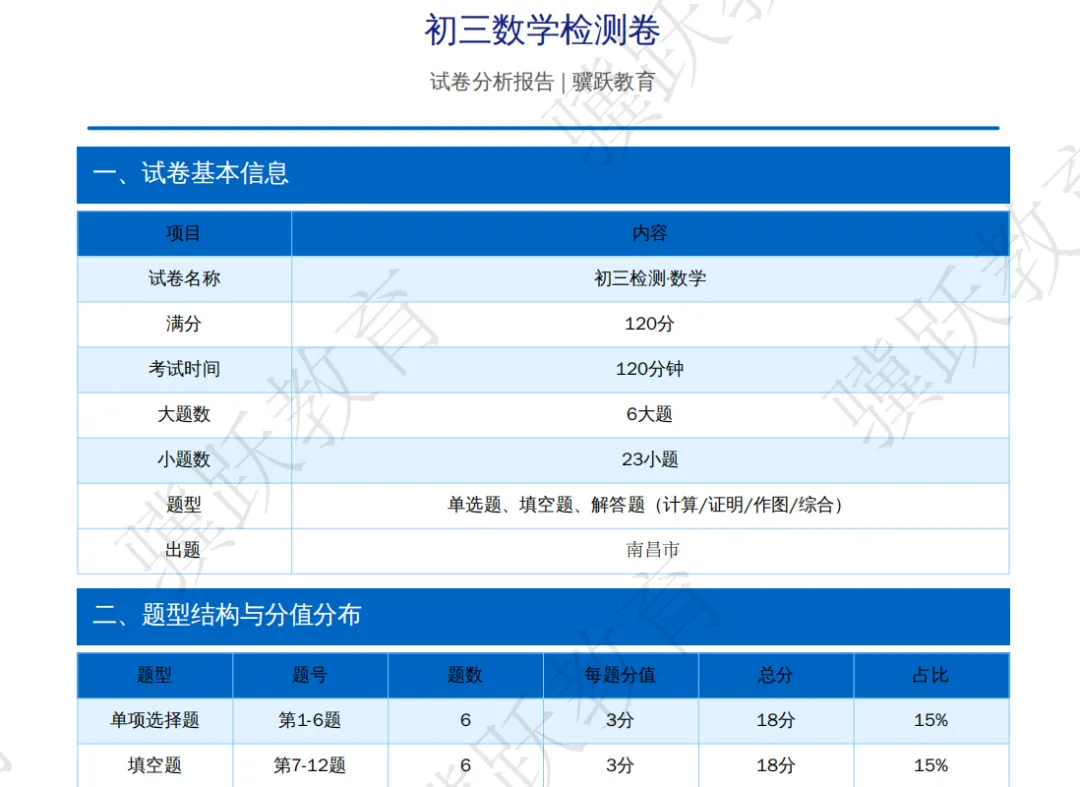Click the title 初三数学检测卷
This screenshot has height=787, width=1080.
[540, 31]
